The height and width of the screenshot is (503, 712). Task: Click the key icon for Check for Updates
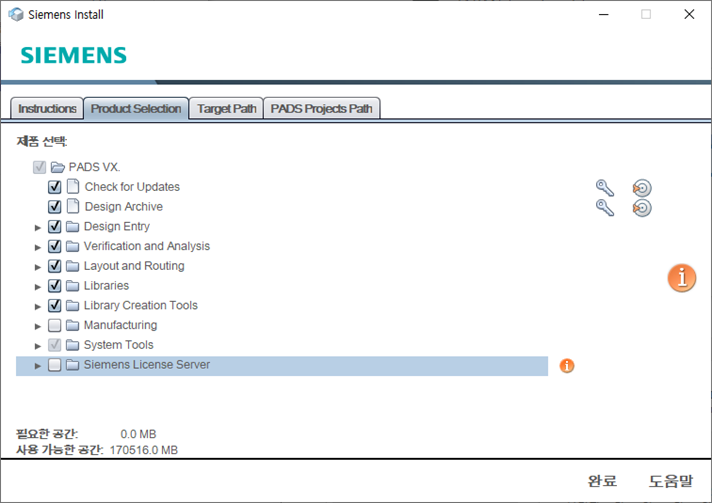point(605,187)
